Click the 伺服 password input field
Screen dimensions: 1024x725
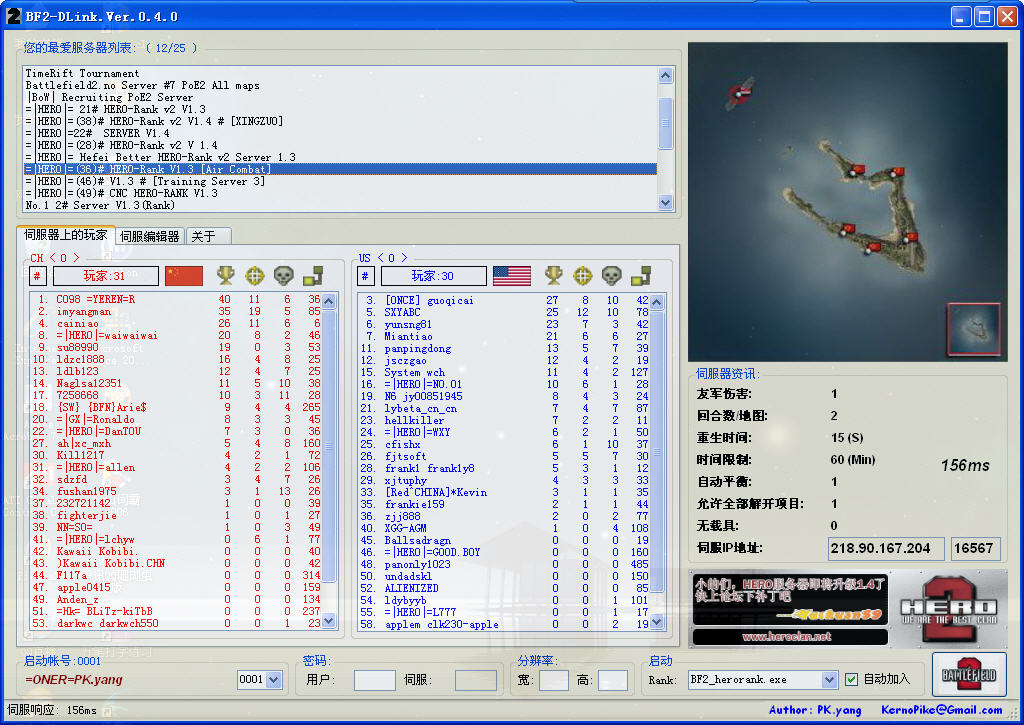click(x=475, y=680)
